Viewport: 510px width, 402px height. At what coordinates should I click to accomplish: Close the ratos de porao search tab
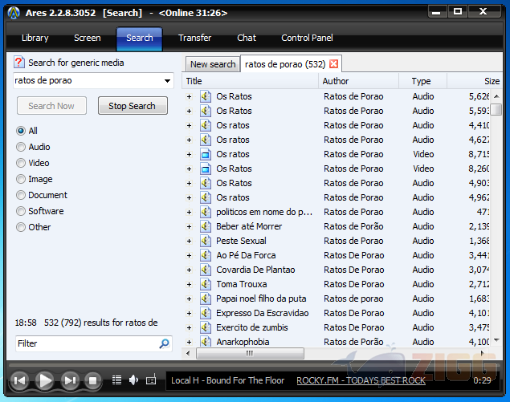pyautogui.click(x=334, y=64)
